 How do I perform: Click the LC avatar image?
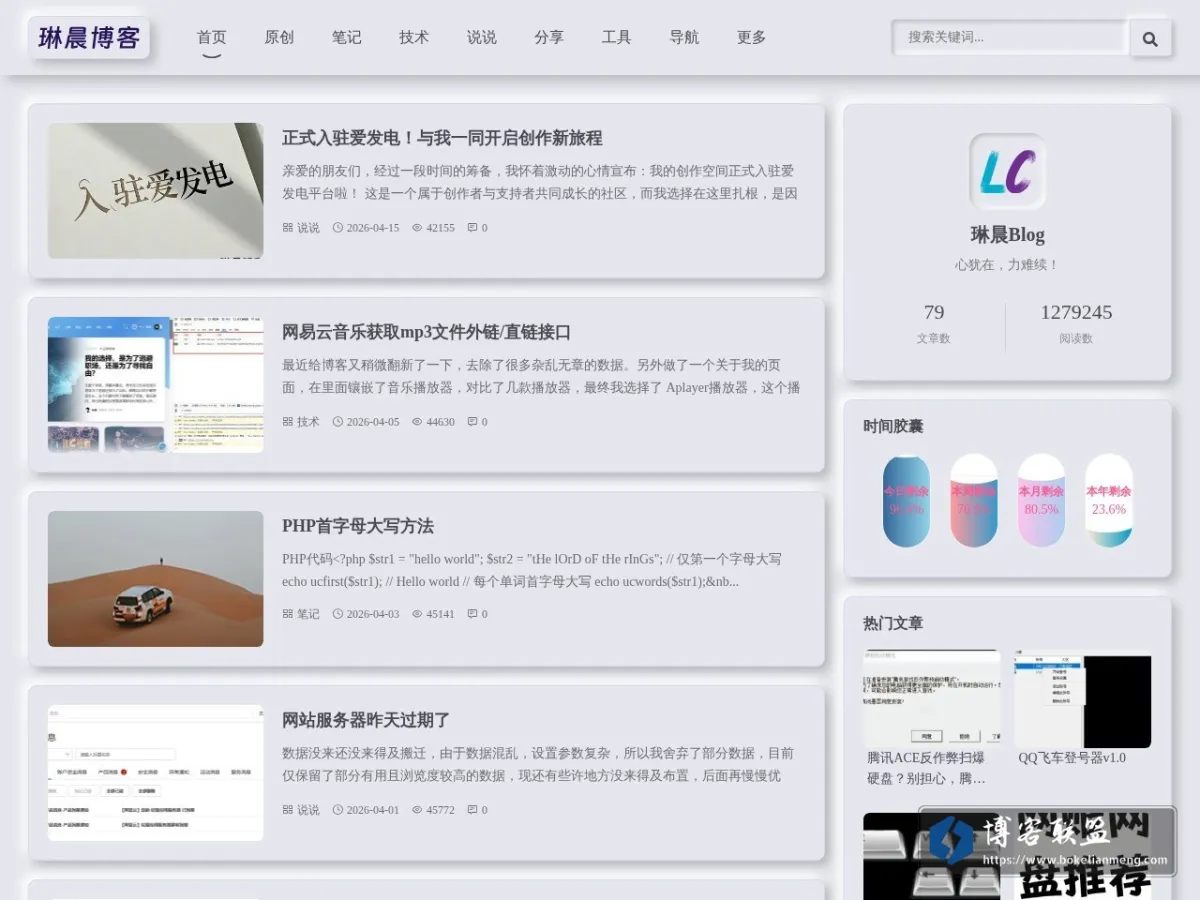1007,172
